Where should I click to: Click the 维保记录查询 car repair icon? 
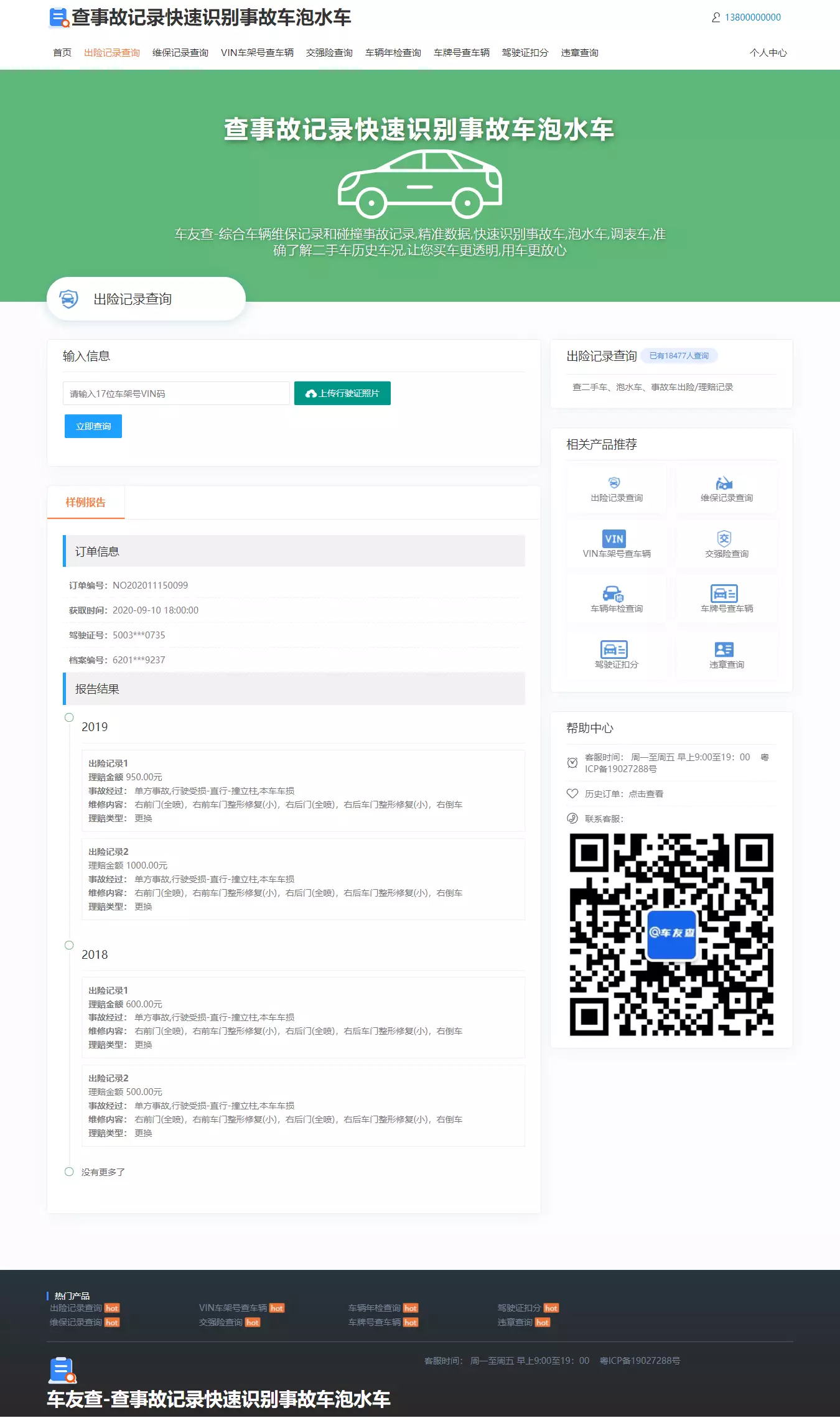(724, 483)
